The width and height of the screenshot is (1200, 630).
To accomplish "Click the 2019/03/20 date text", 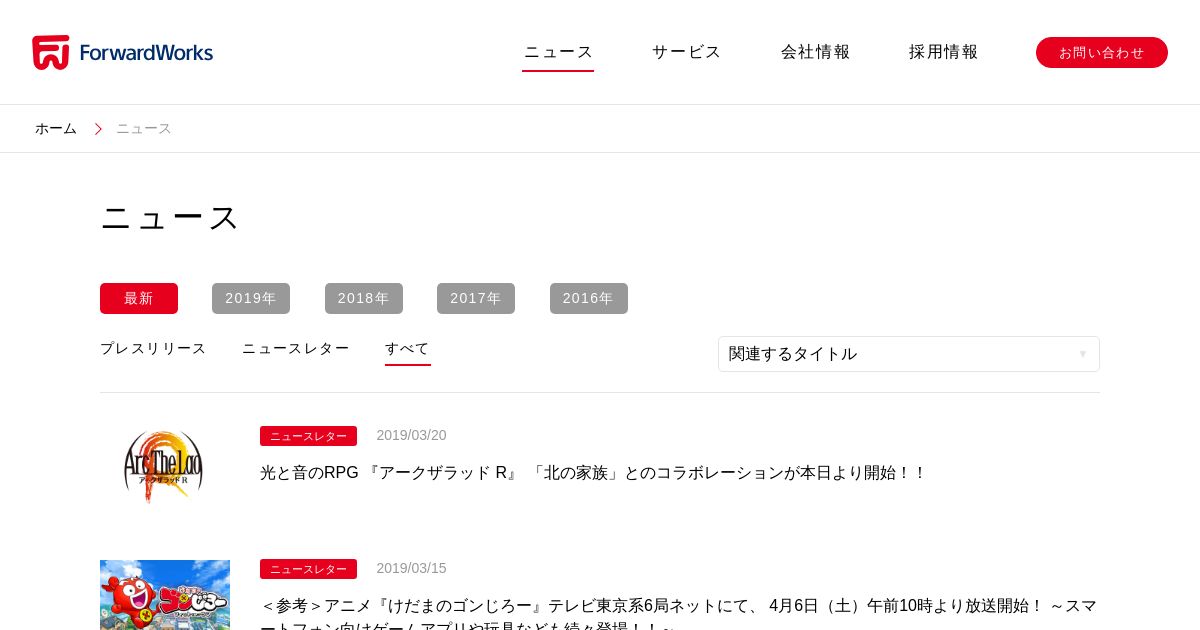I will click(x=411, y=435).
